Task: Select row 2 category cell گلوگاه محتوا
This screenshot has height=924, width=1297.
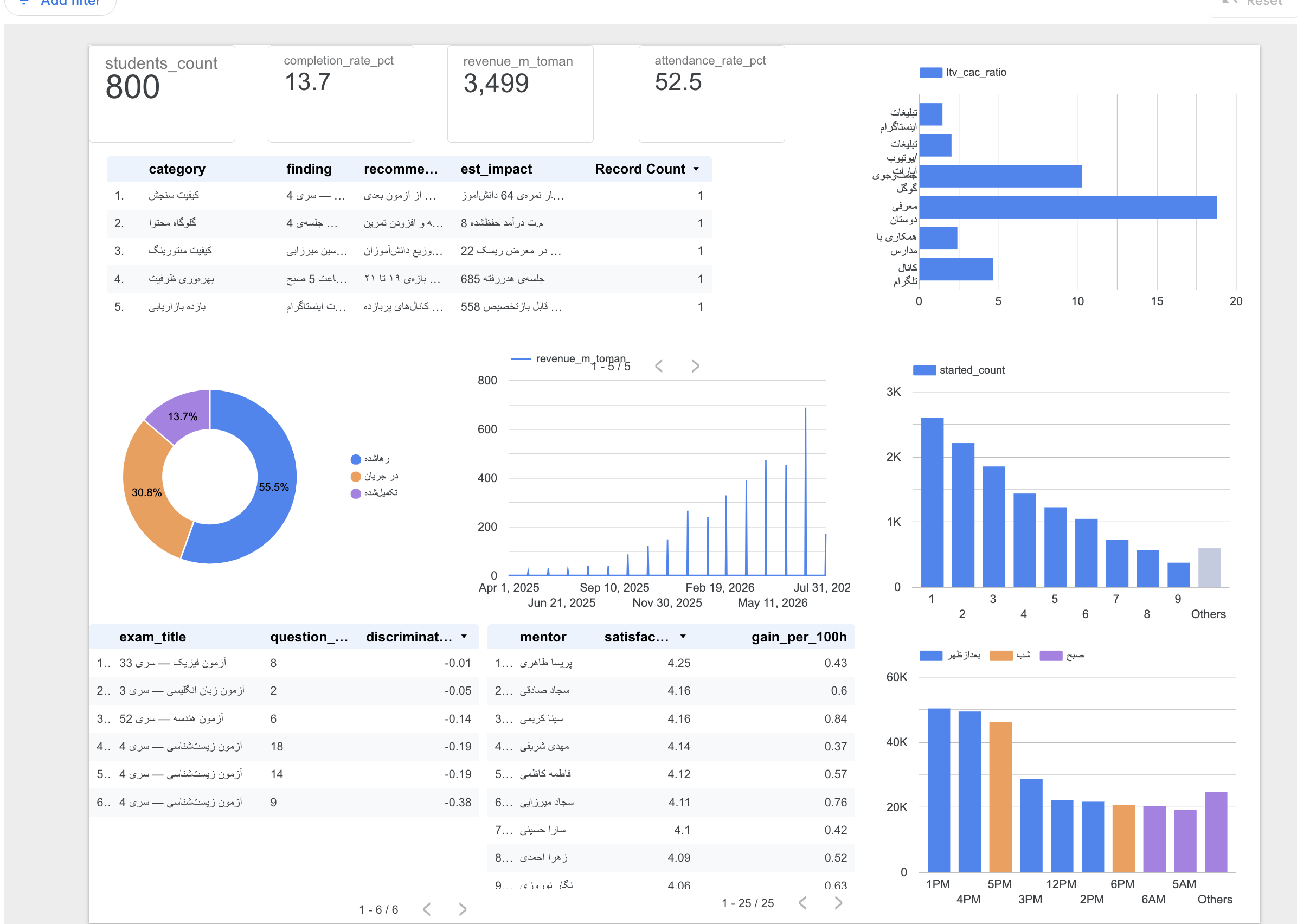Action: (x=172, y=222)
